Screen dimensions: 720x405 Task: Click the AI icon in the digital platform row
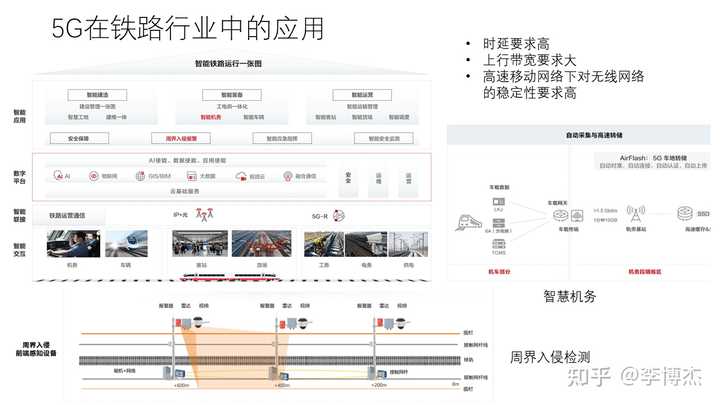[x=58, y=175]
